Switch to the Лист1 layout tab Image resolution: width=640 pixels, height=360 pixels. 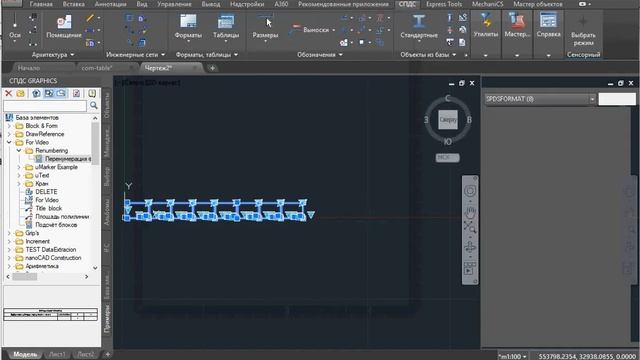(x=57, y=354)
